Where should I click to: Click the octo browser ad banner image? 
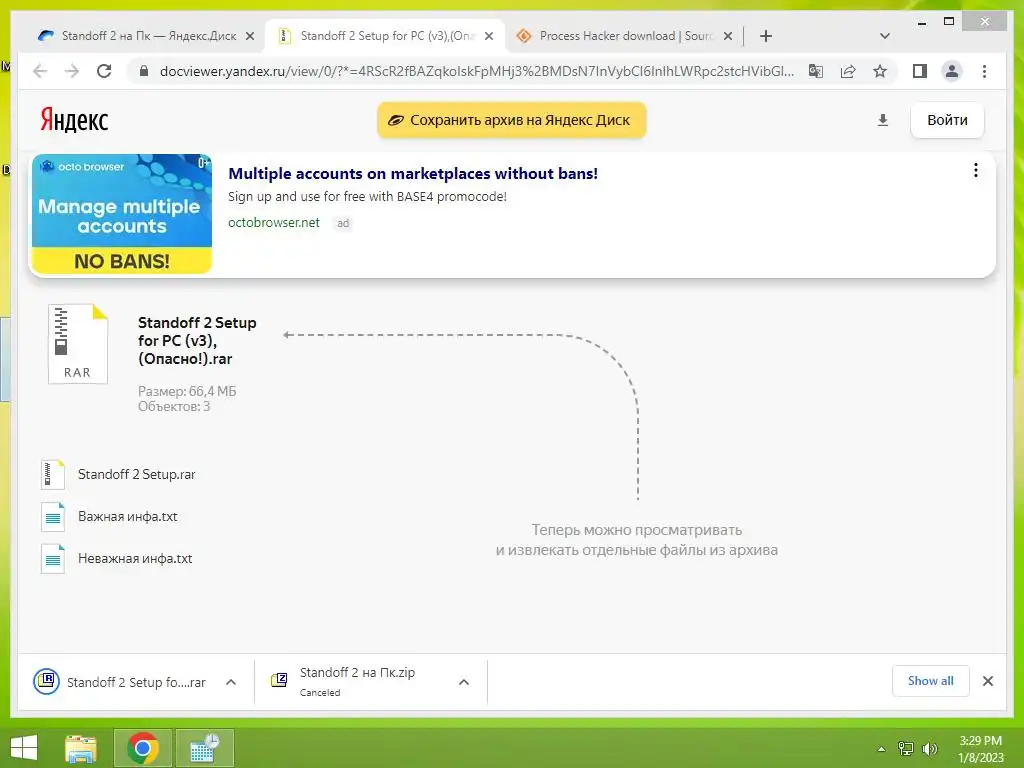click(x=121, y=214)
